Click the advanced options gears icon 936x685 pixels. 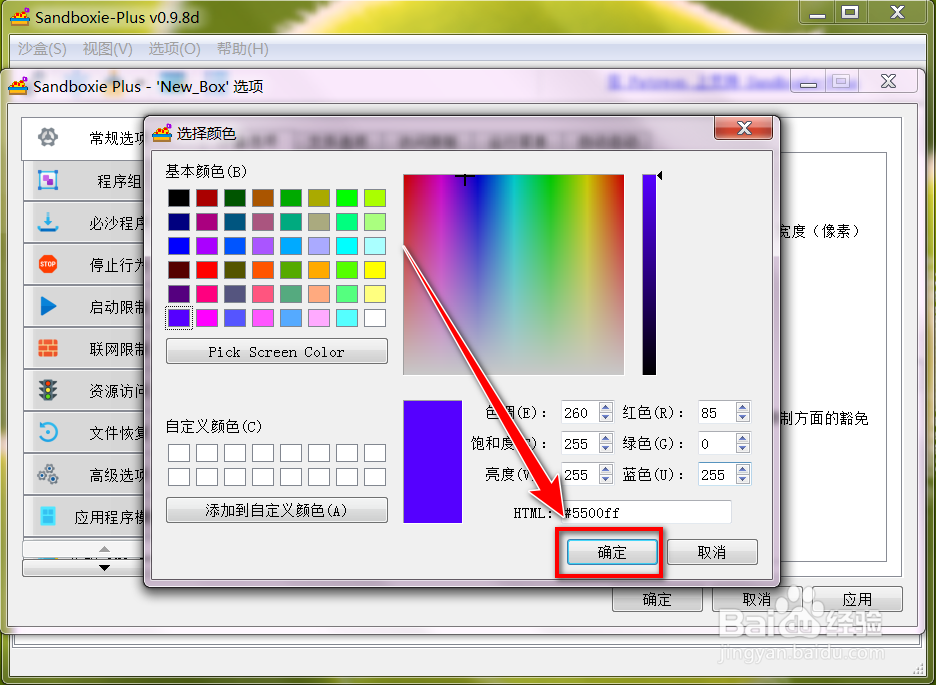tap(48, 474)
